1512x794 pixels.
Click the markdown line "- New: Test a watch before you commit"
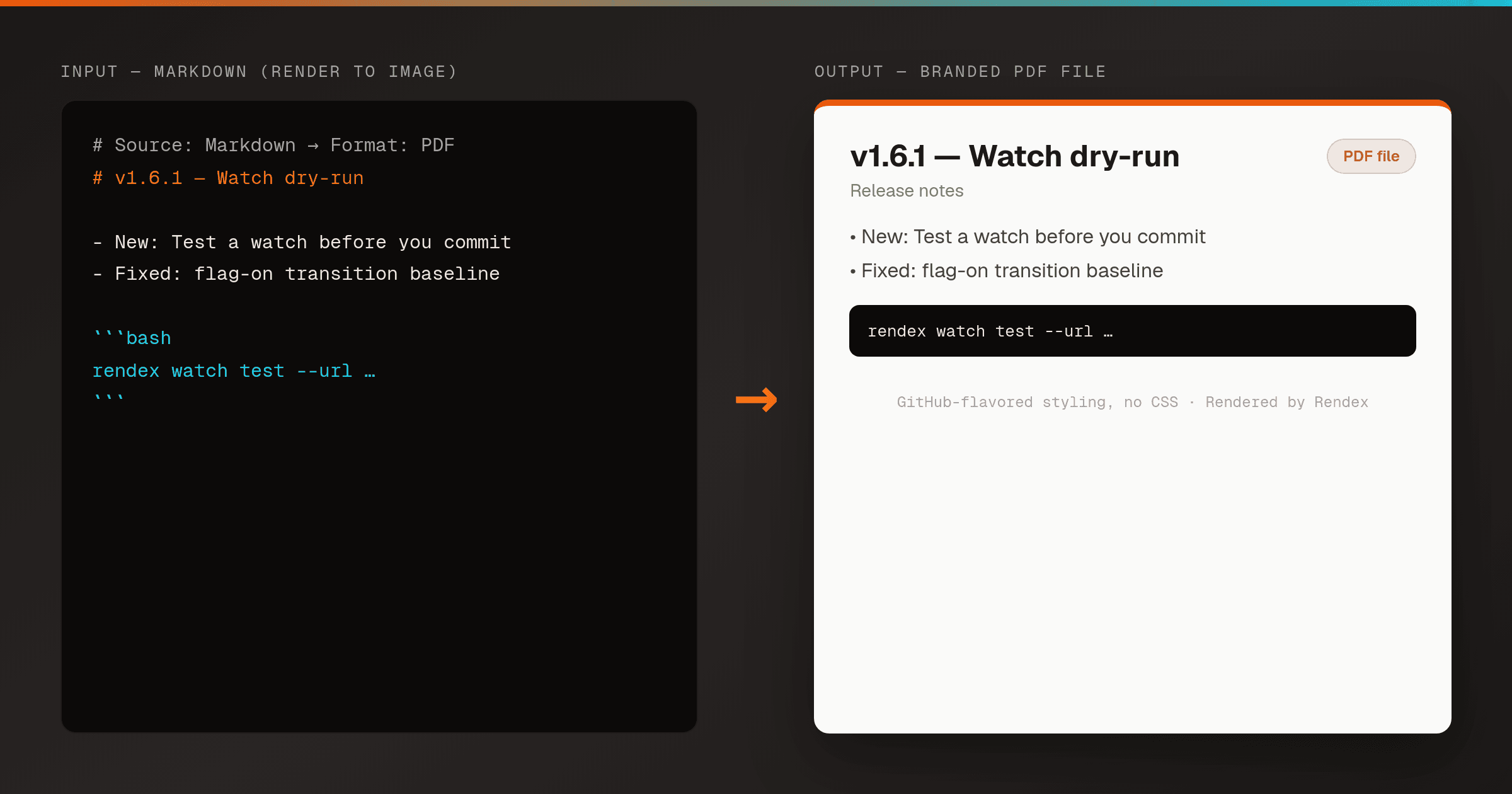click(x=302, y=243)
